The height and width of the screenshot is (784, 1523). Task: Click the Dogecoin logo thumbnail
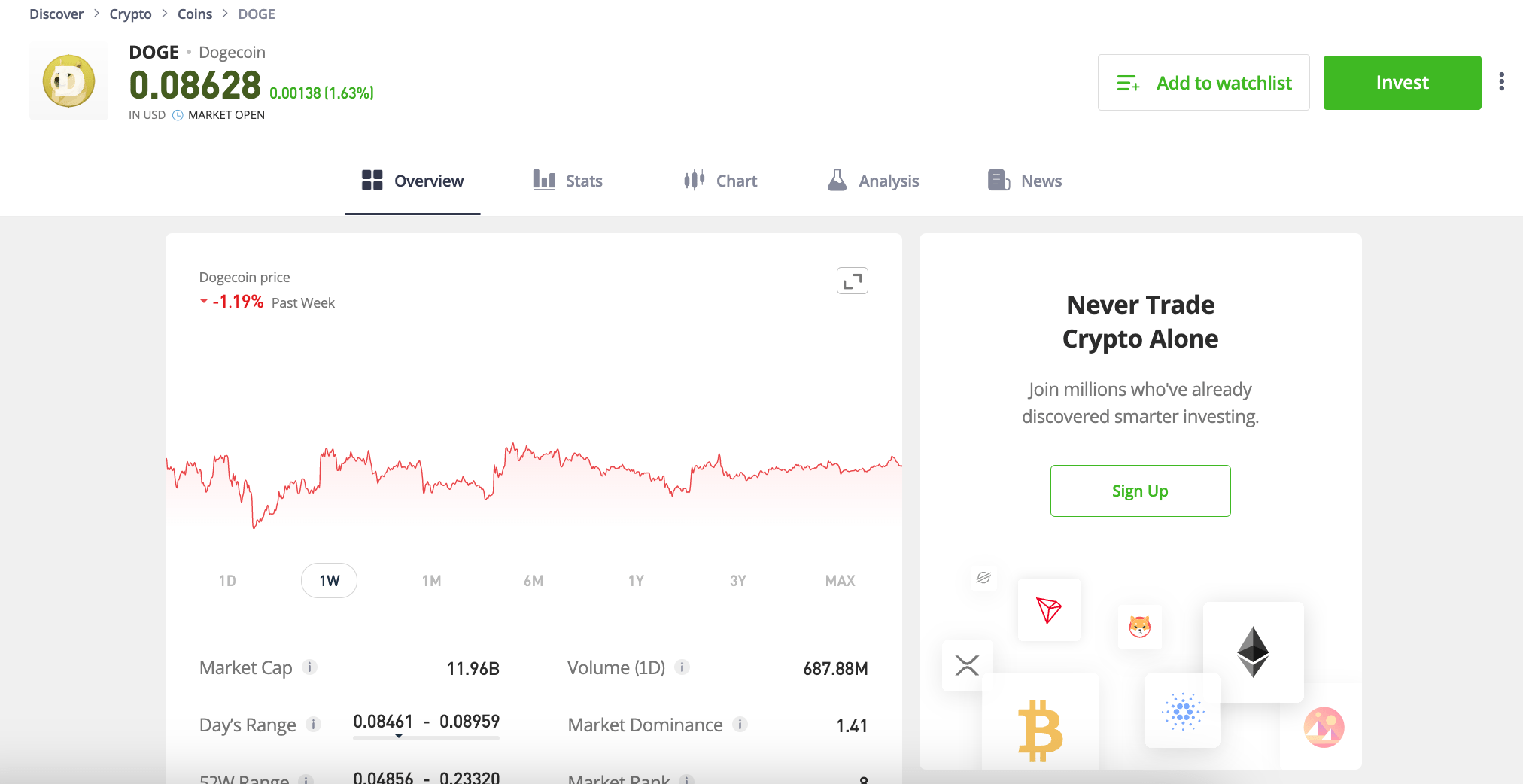click(x=68, y=81)
